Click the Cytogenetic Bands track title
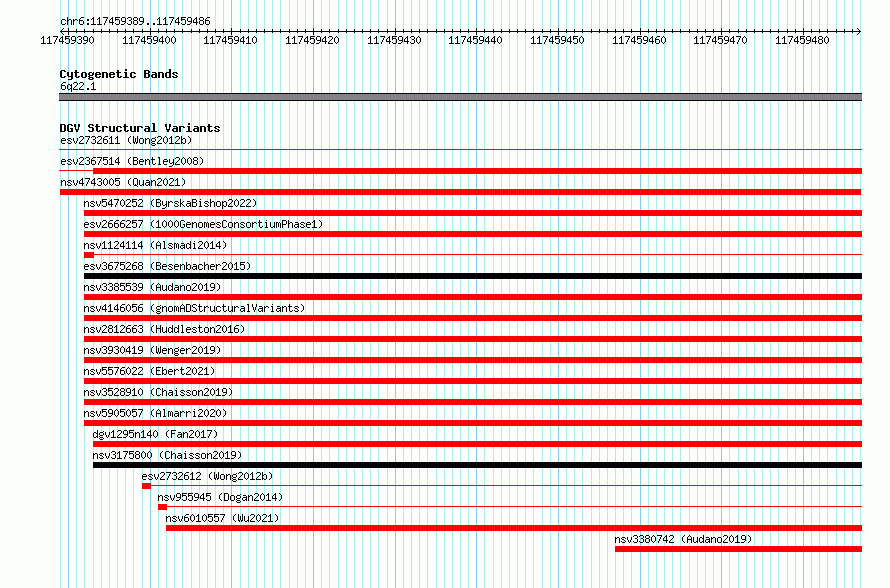 point(119,74)
